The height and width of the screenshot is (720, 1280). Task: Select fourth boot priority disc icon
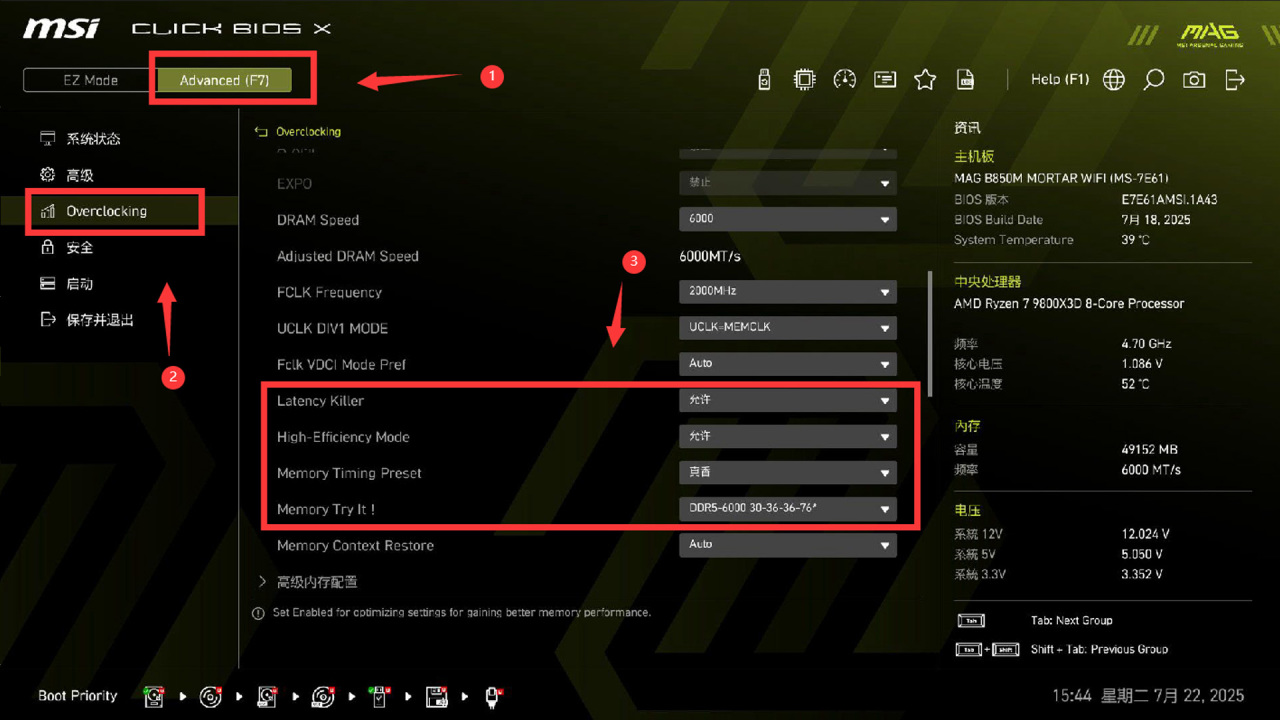tap(323, 696)
